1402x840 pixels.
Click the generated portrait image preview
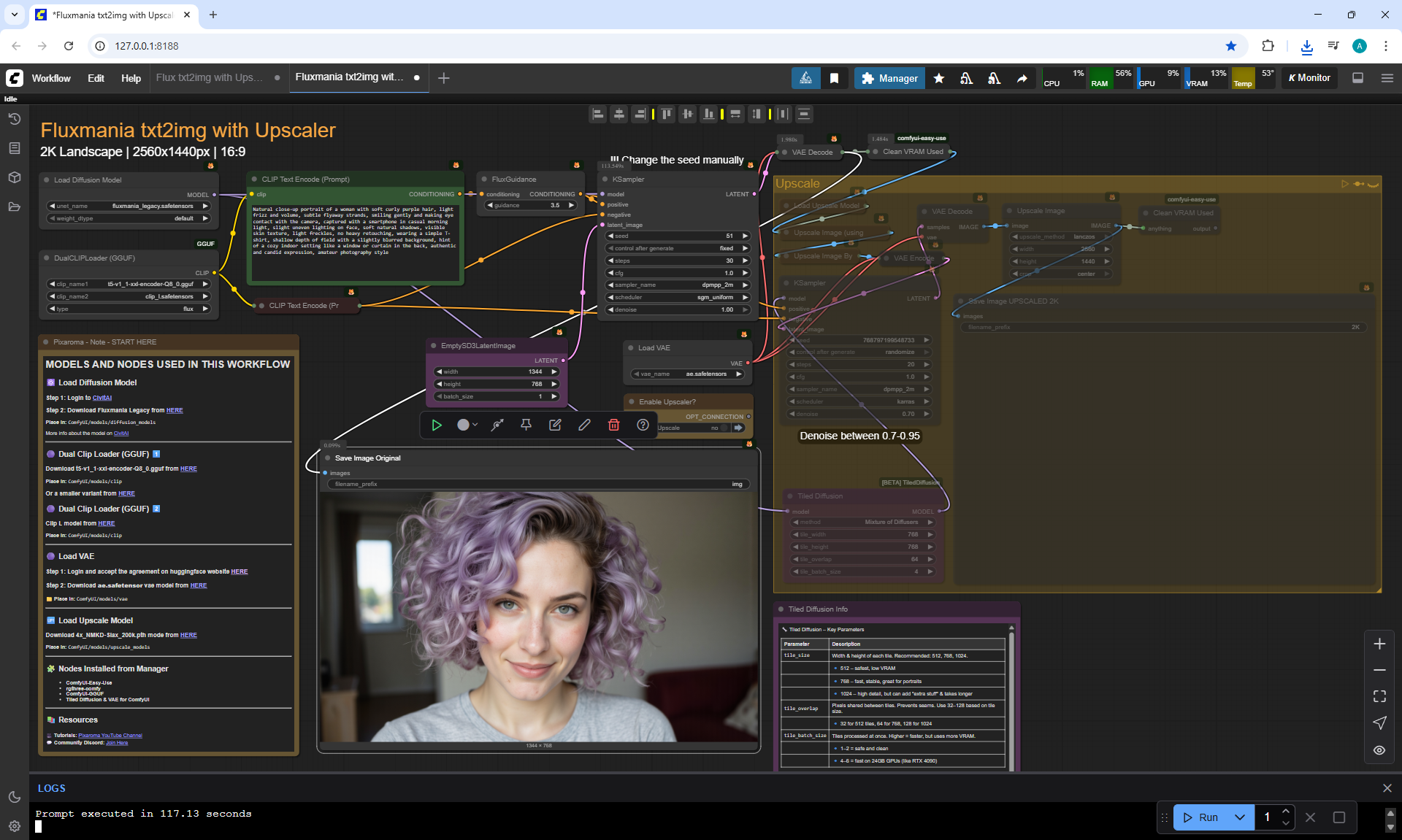pyautogui.click(x=539, y=617)
